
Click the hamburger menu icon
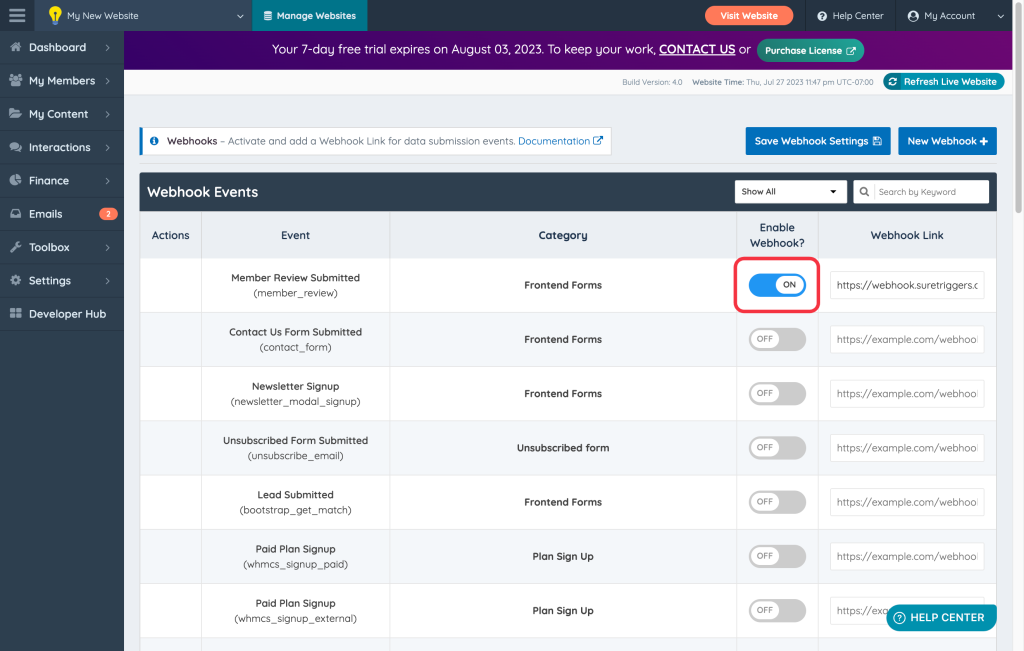point(17,15)
